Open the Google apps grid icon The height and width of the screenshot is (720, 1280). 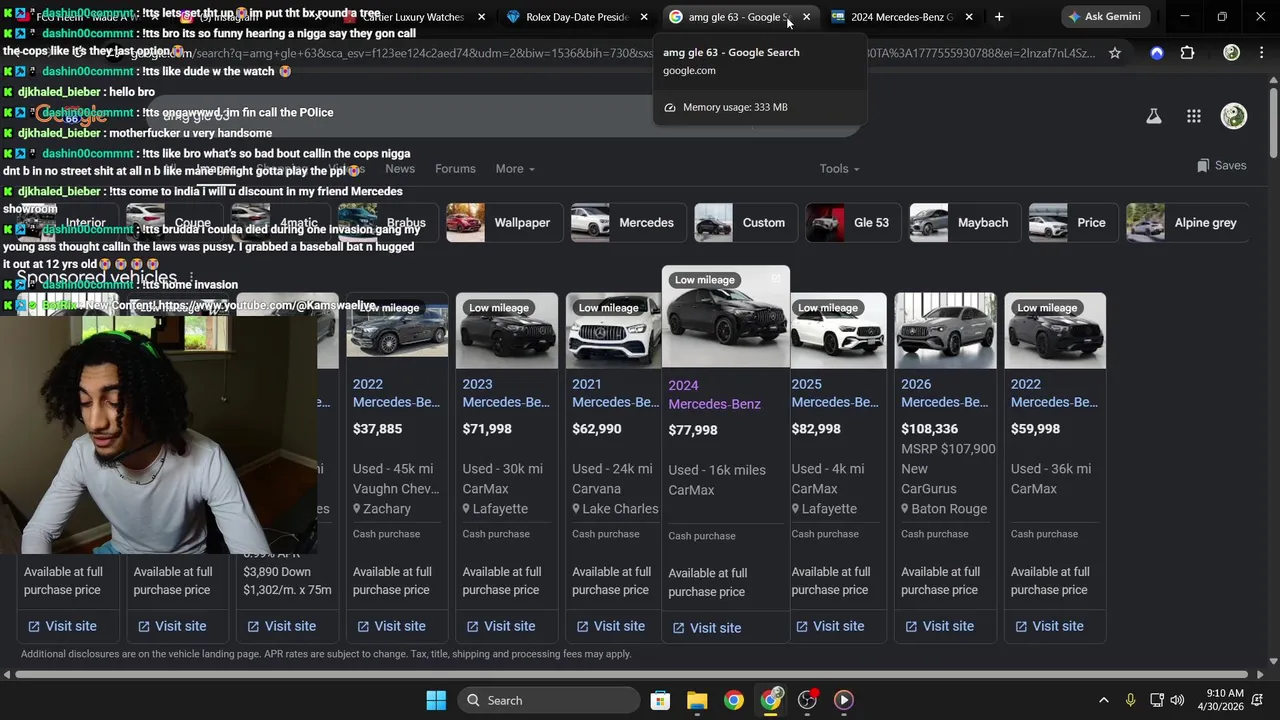coord(1193,116)
